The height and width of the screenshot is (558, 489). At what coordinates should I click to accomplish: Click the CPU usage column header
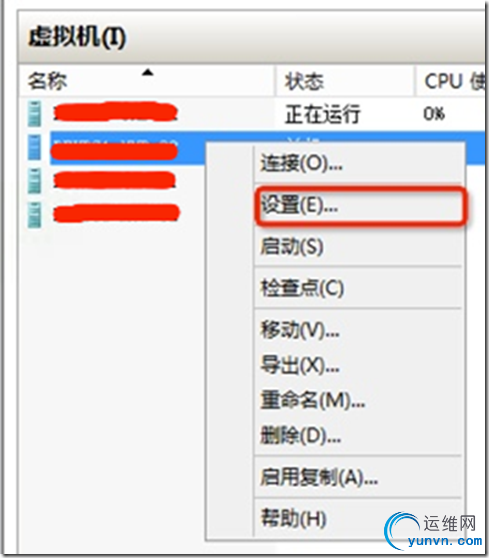point(450,80)
